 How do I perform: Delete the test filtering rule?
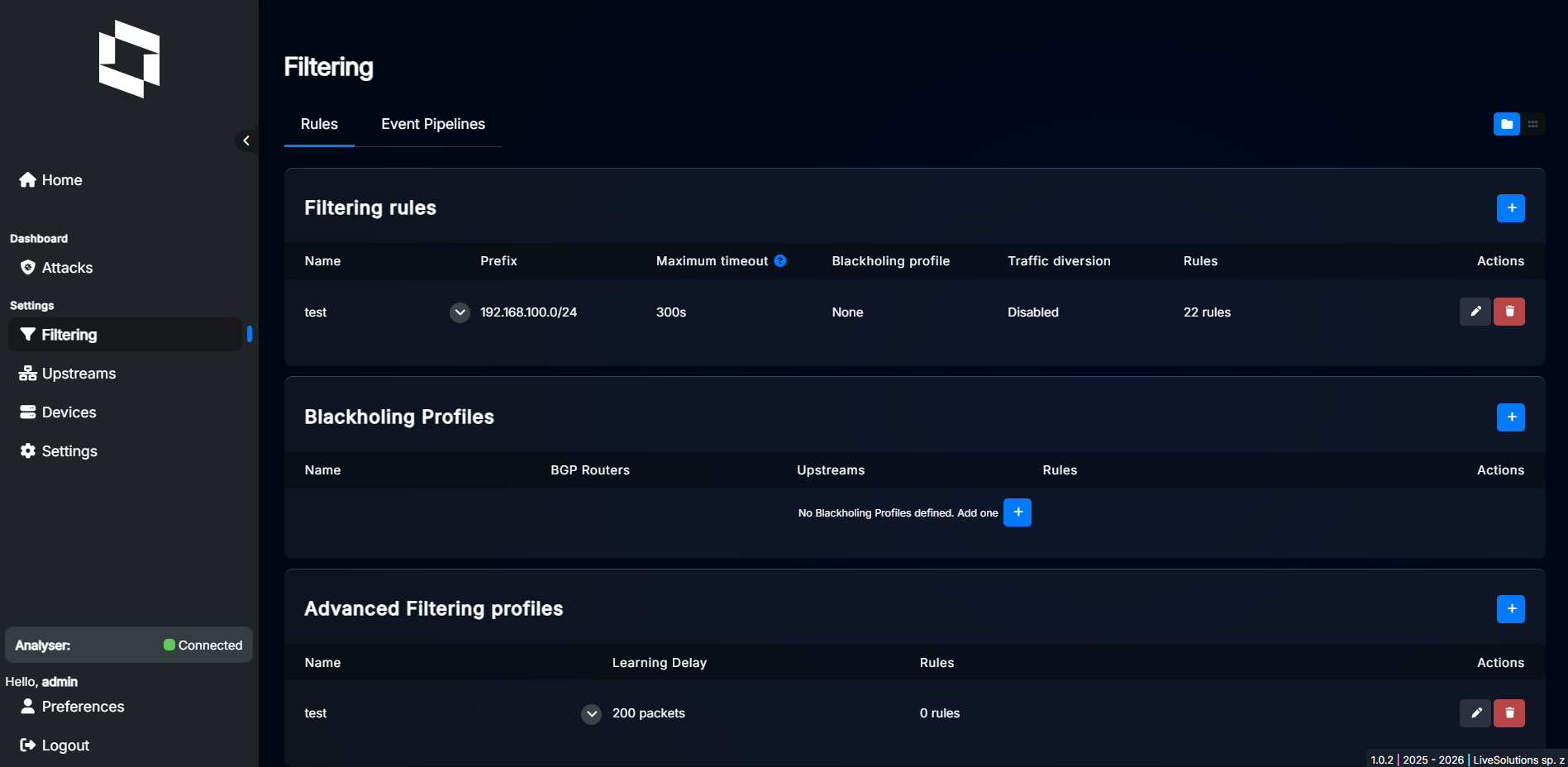(x=1508, y=312)
